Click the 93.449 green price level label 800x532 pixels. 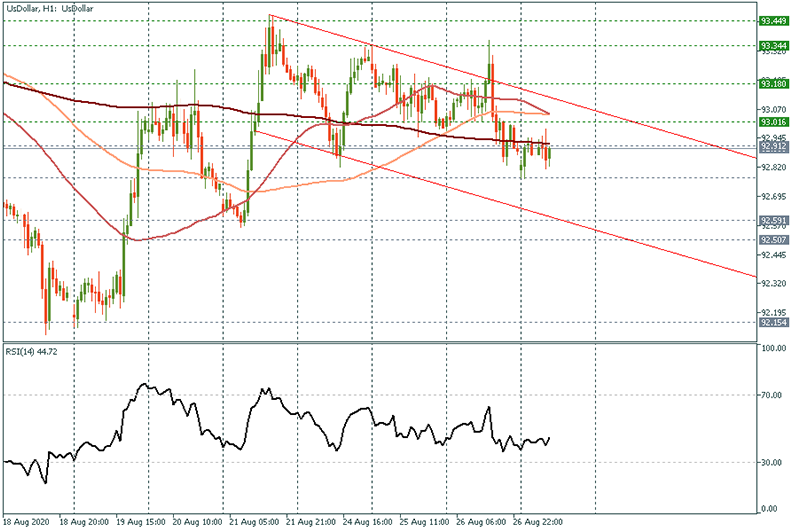[x=774, y=20]
